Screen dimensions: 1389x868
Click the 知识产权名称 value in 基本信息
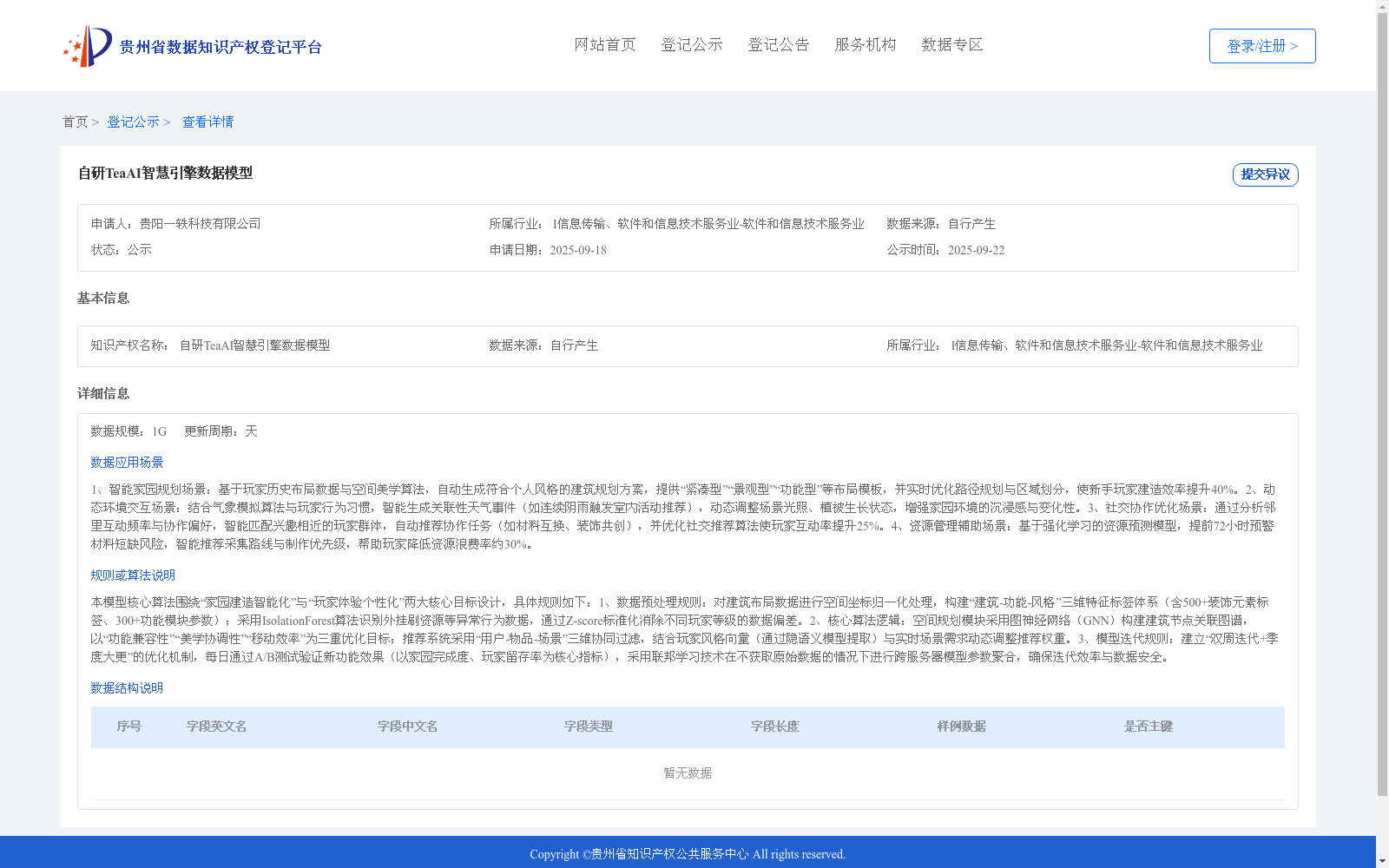tap(254, 345)
